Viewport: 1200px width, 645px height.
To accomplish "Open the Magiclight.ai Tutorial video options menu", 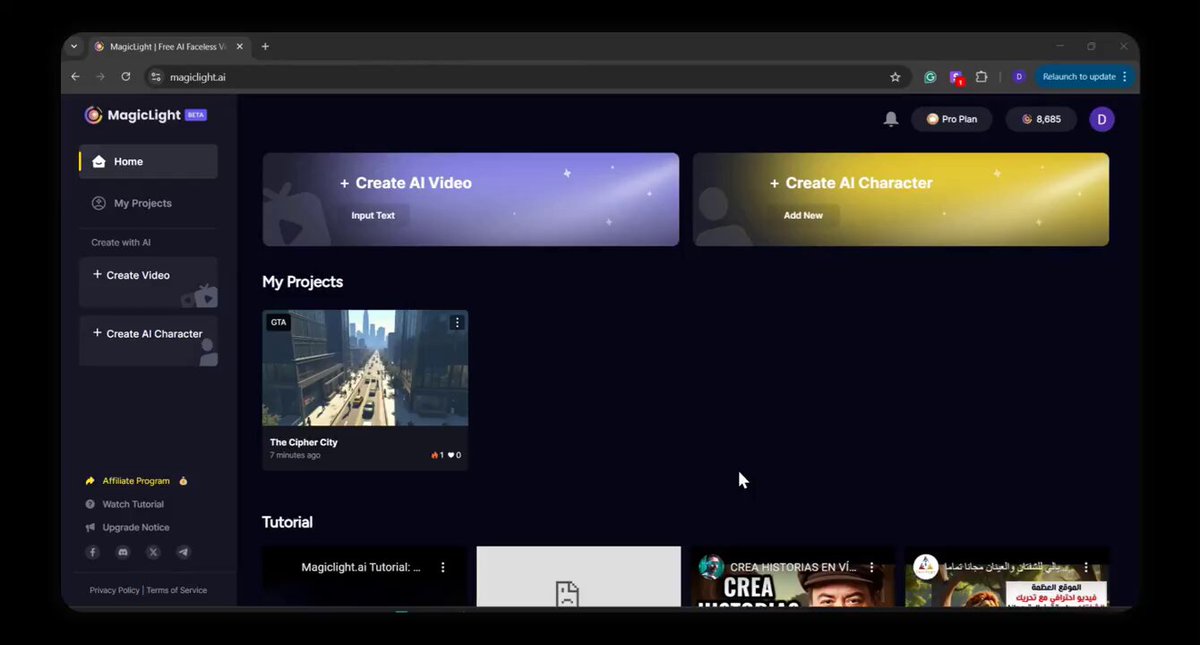I will click(443, 567).
